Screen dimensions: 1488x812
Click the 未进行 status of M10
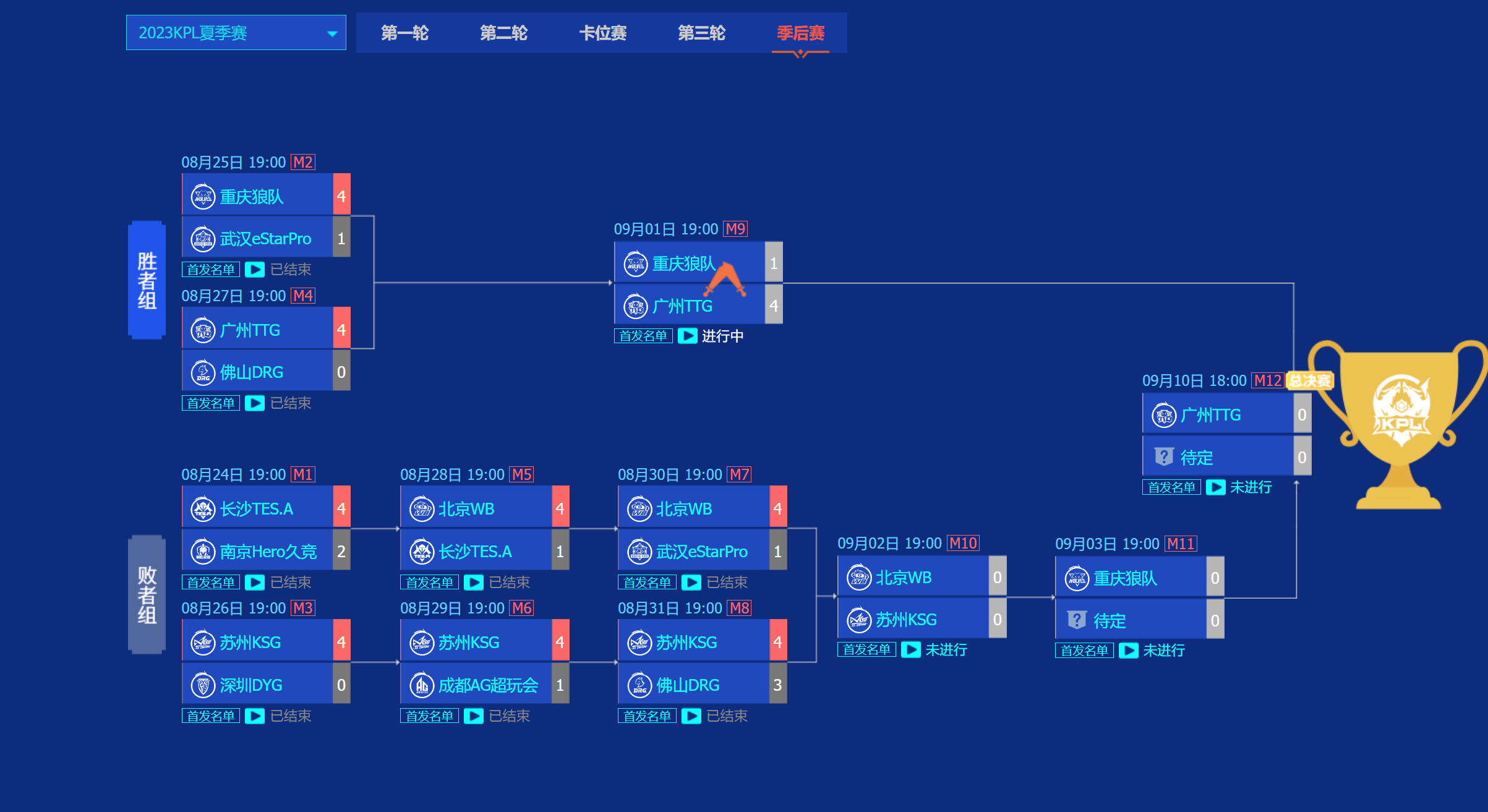point(946,650)
